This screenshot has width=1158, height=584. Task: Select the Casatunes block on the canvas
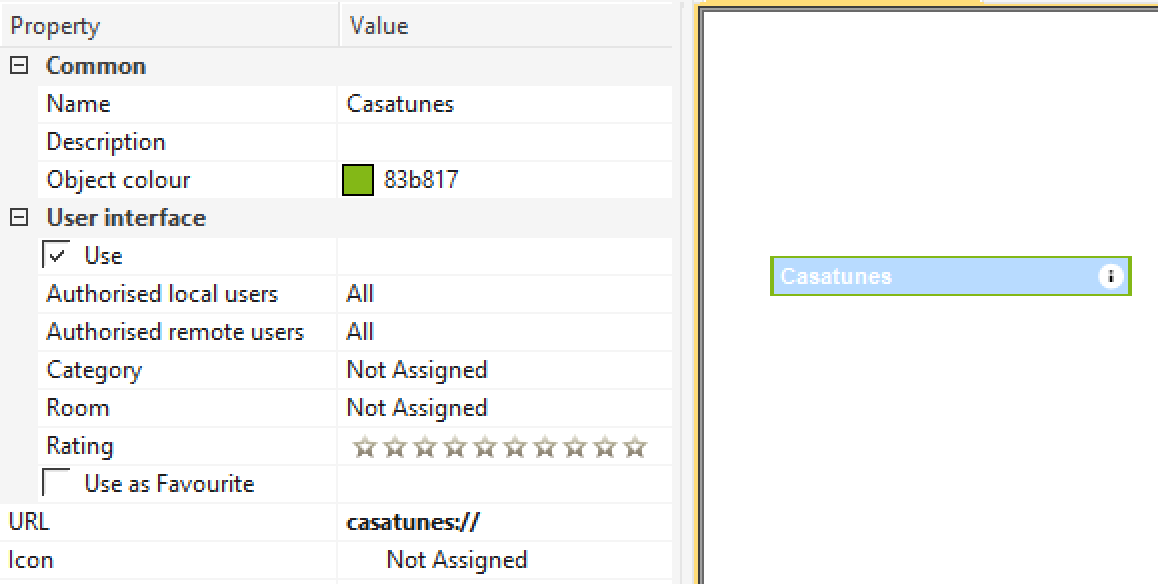(x=900, y=277)
